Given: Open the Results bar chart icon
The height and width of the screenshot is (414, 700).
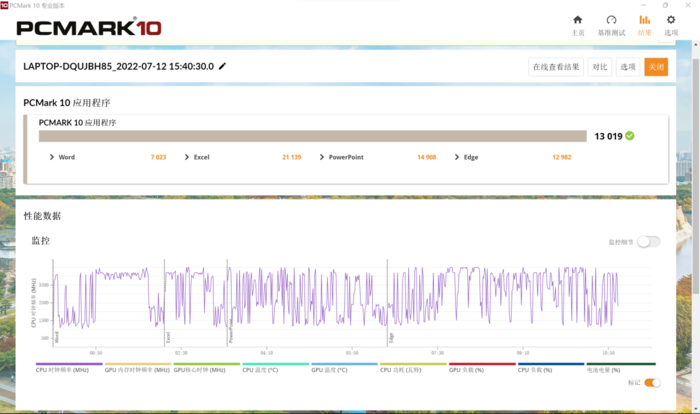Looking at the screenshot, I should click(644, 20).
